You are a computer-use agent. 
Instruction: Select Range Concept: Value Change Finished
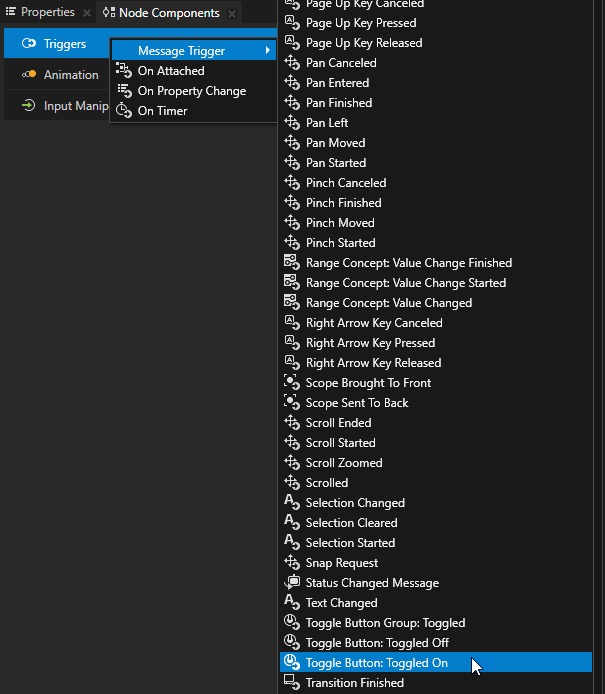coord(436,262)
